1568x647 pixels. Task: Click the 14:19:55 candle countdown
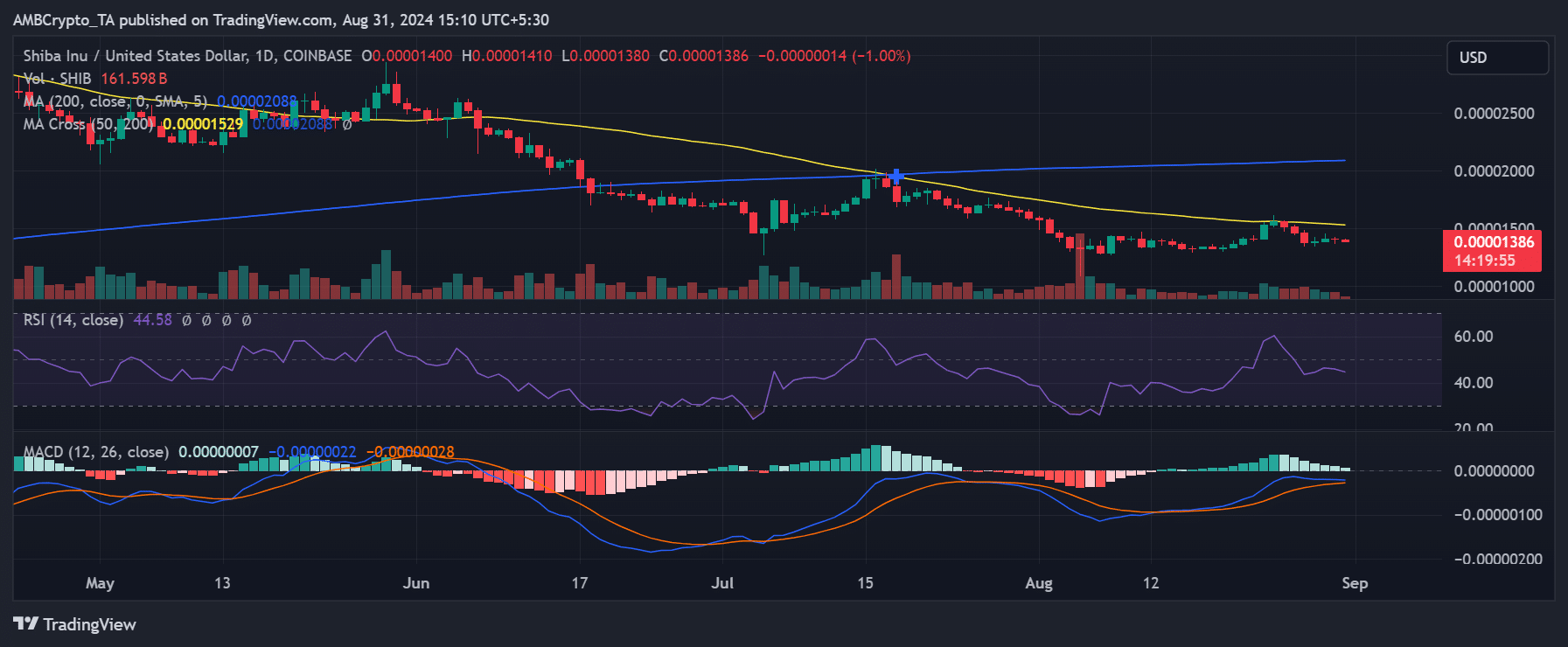[1484, 261]
